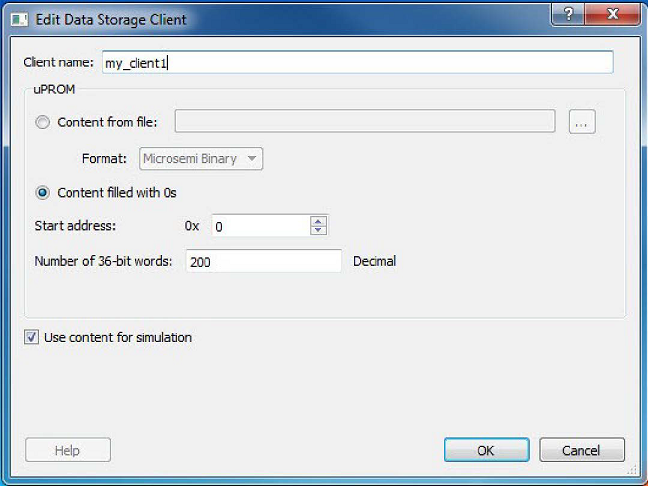The height and width of the screenshot is (486, 648).
Task: Toggle the Use content for simulation checkbox
Action: [32, 338]
